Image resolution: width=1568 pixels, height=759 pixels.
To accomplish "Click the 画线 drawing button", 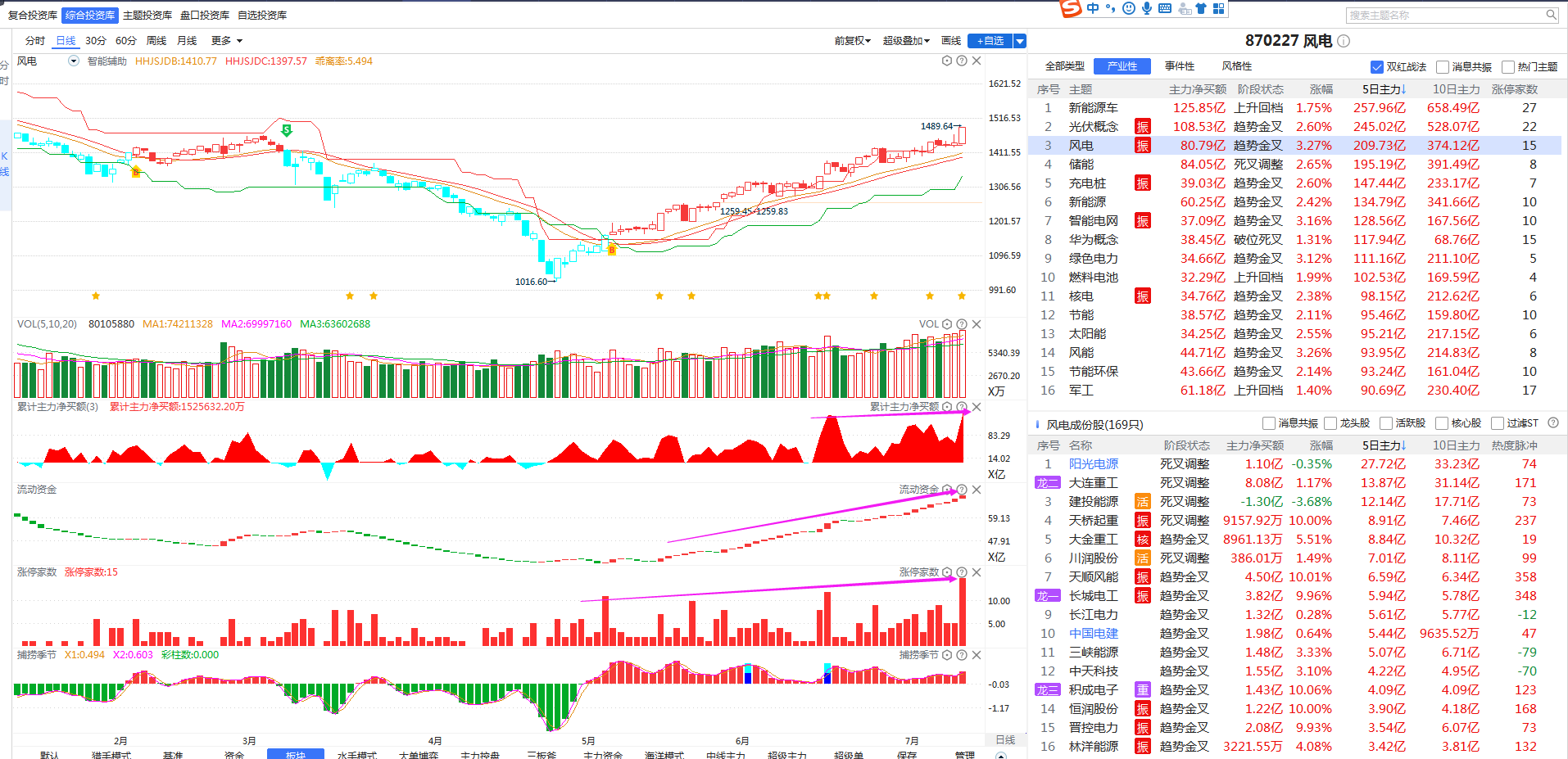I will click(x=951, y=41).
